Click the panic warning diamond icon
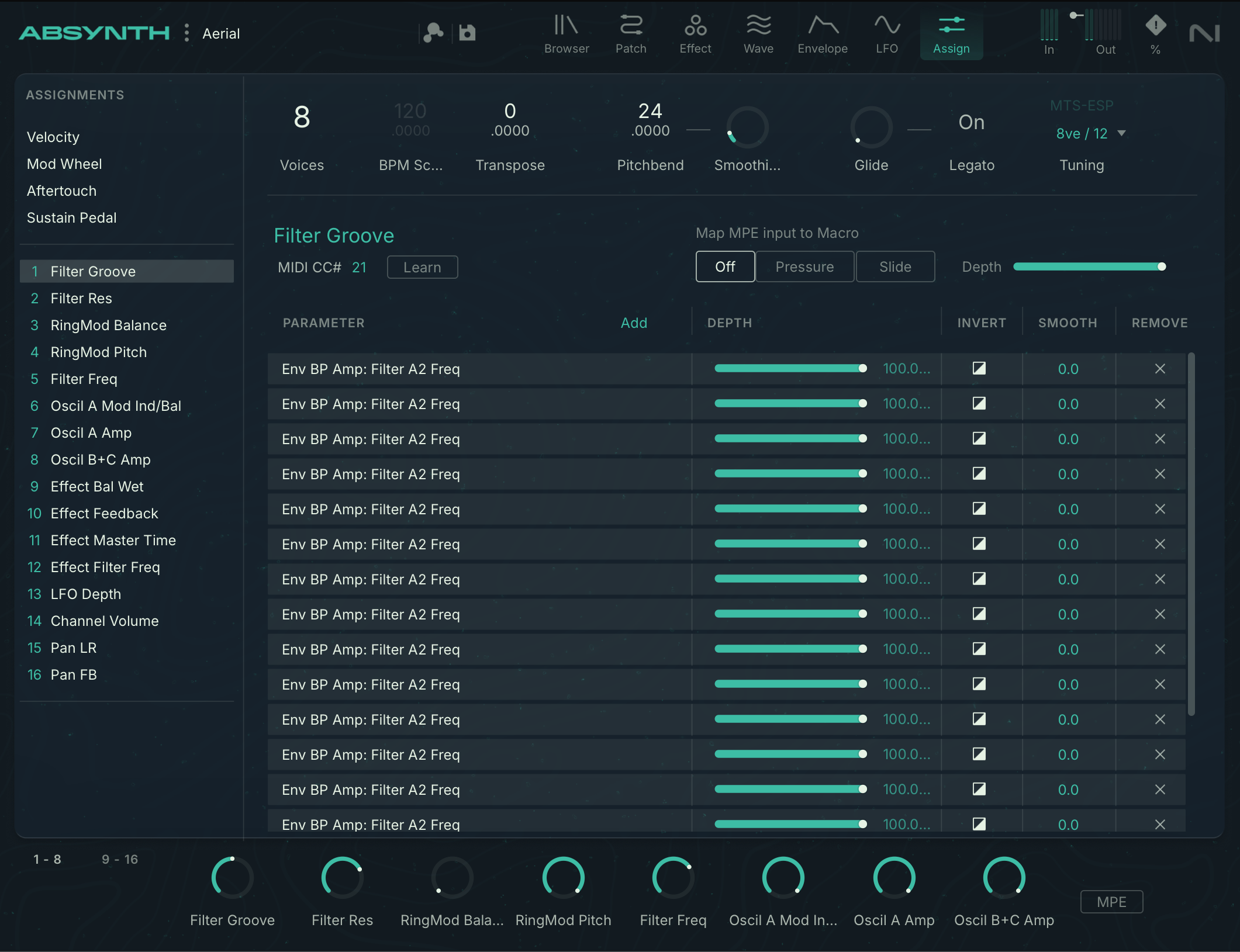The height and width of the screenshot is (952, 1240). pos(1155,26)
